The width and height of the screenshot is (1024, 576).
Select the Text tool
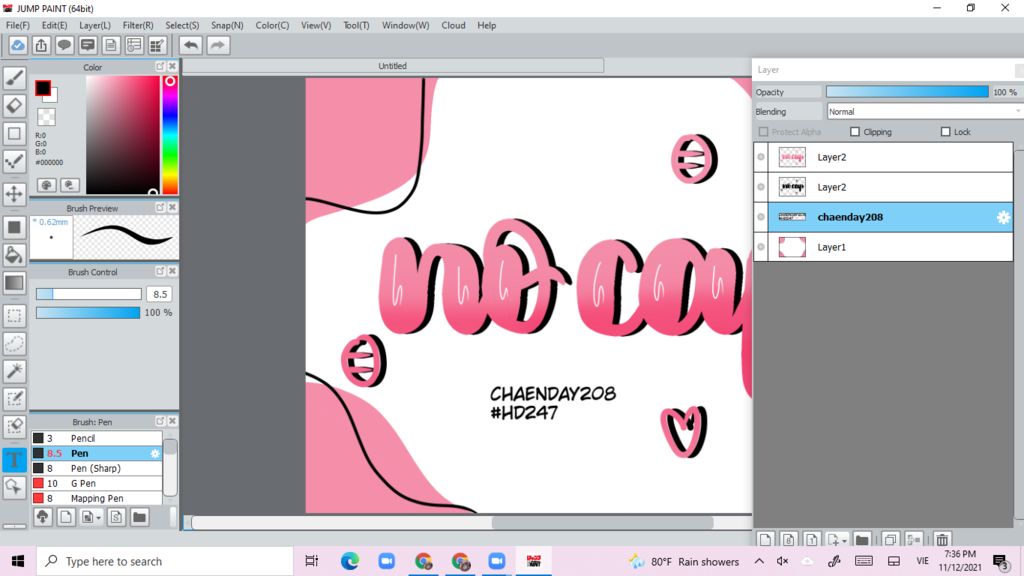click(x=14, y=459)
